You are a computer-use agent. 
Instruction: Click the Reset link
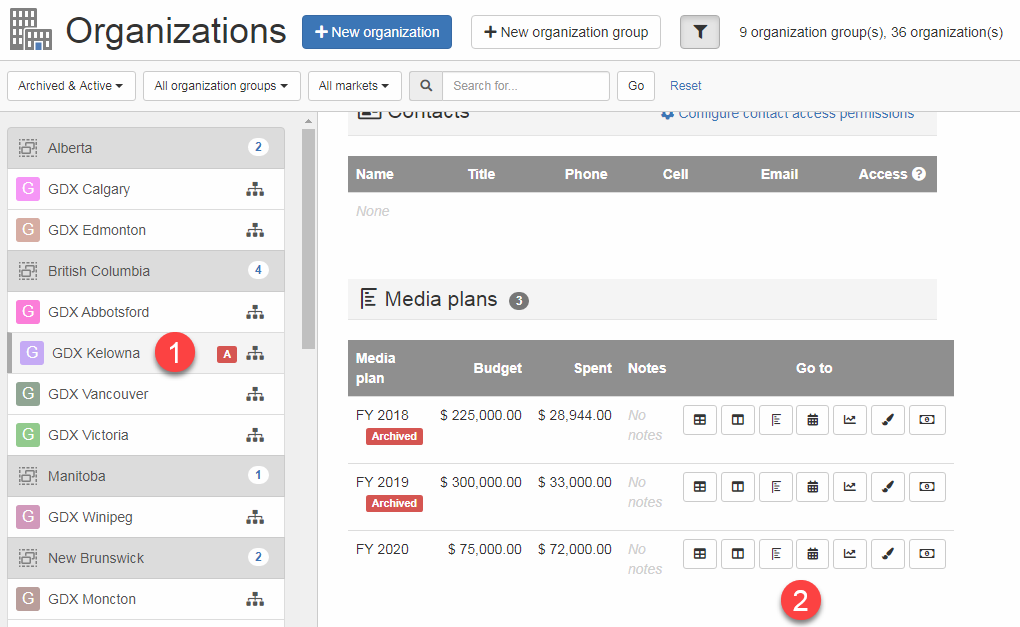coord(685,86)
